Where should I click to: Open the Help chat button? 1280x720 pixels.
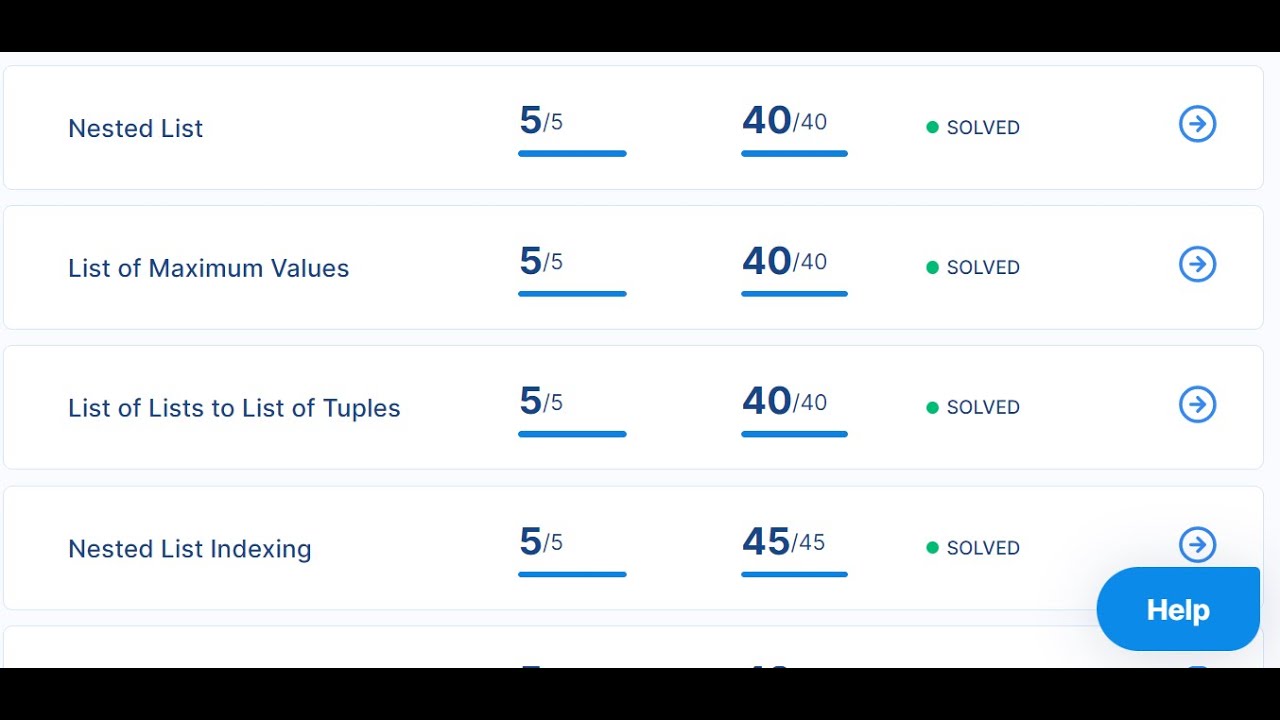pyautogui.click(x=1177, y=610)
